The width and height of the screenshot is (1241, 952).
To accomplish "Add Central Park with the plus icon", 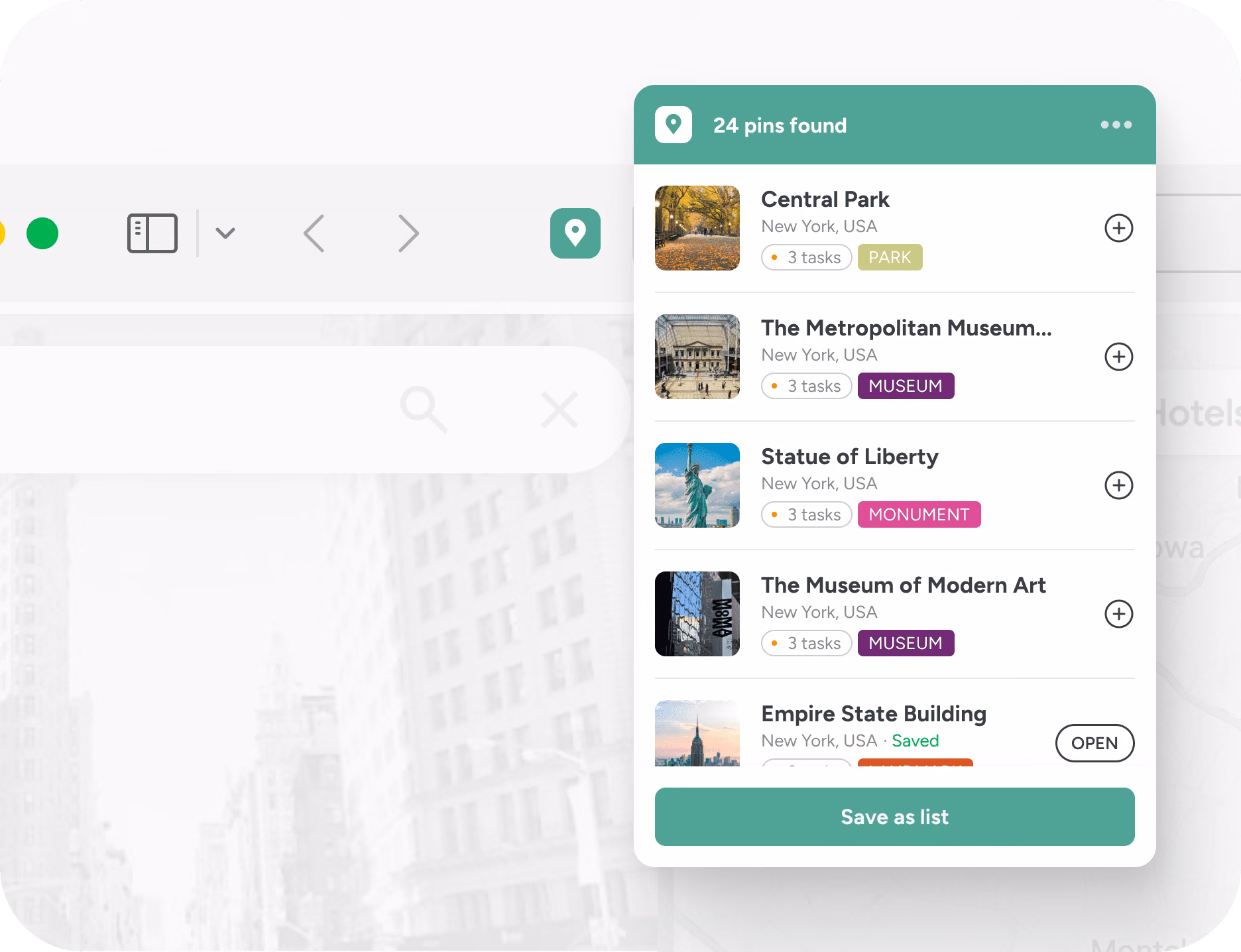I will point(1118,228).
